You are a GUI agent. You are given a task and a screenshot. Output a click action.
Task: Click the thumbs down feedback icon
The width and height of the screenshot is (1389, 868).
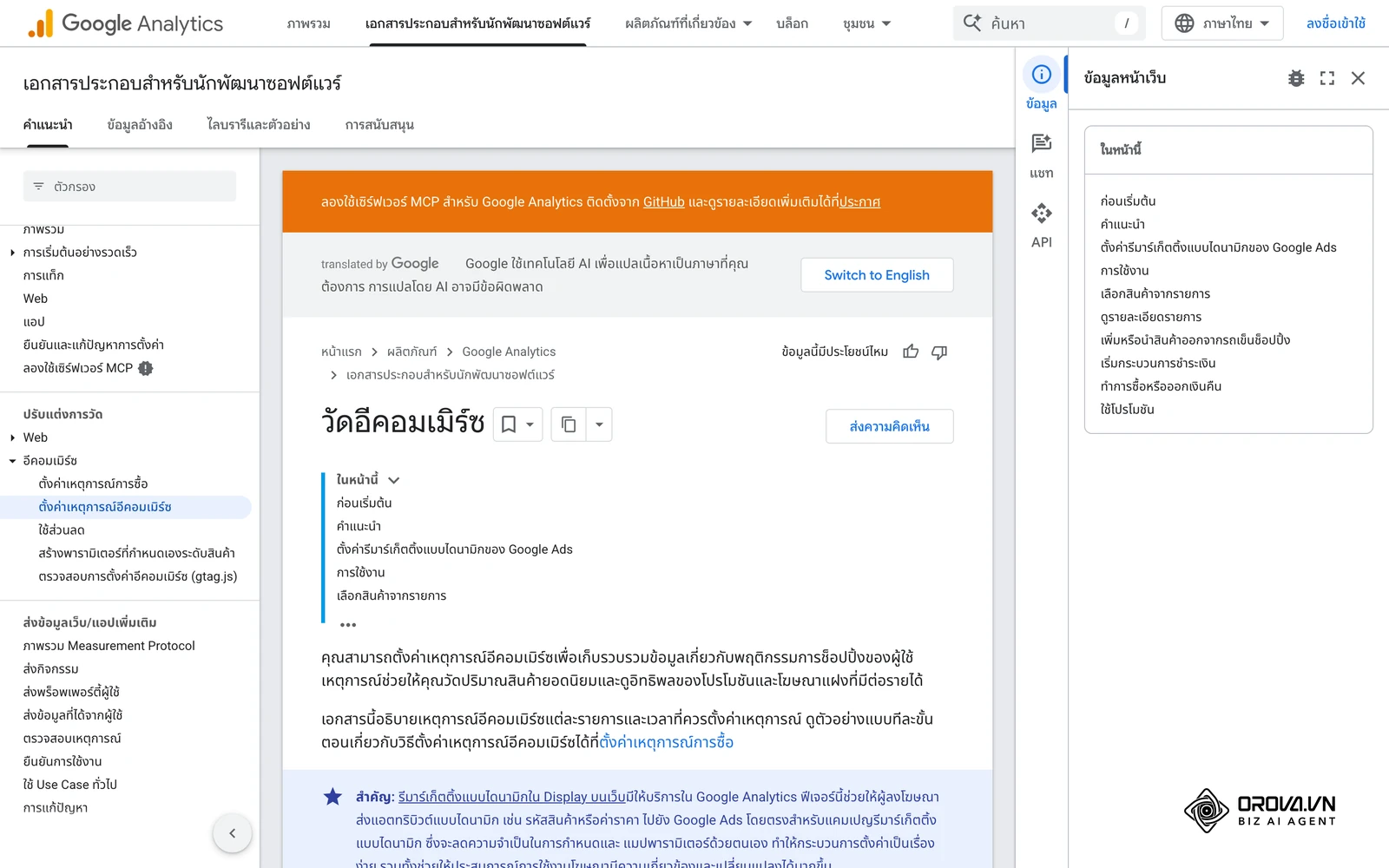(939, 352)
